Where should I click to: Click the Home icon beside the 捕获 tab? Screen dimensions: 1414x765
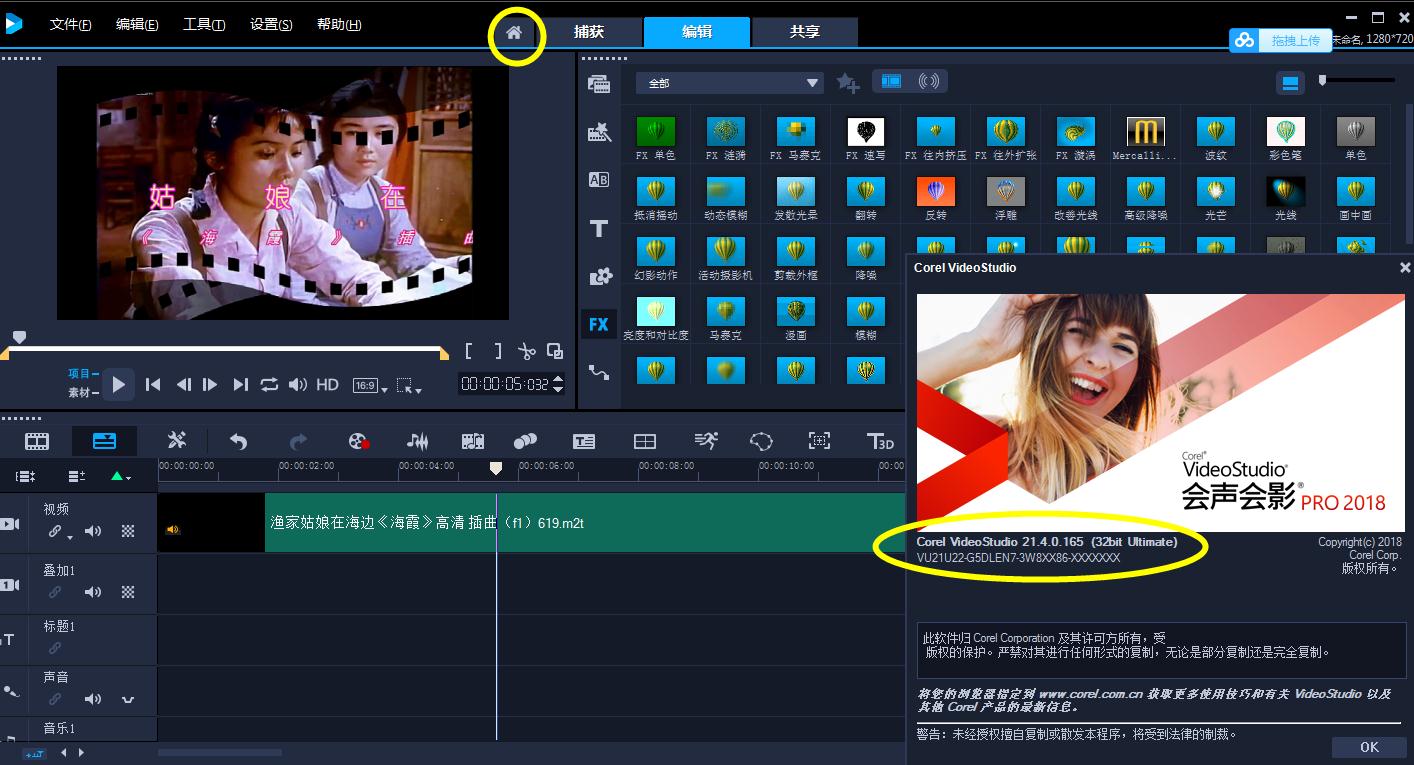click(514, 33)
